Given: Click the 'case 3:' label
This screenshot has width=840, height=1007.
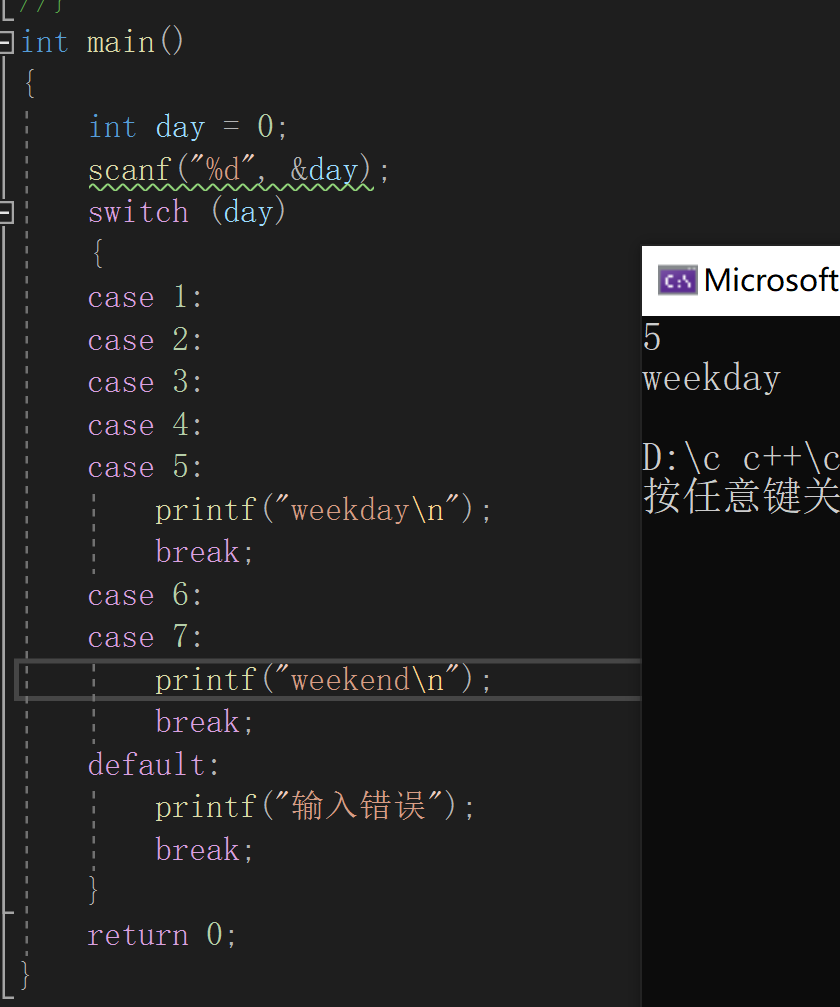Looking at the screenshot, I should coord(145,382).
